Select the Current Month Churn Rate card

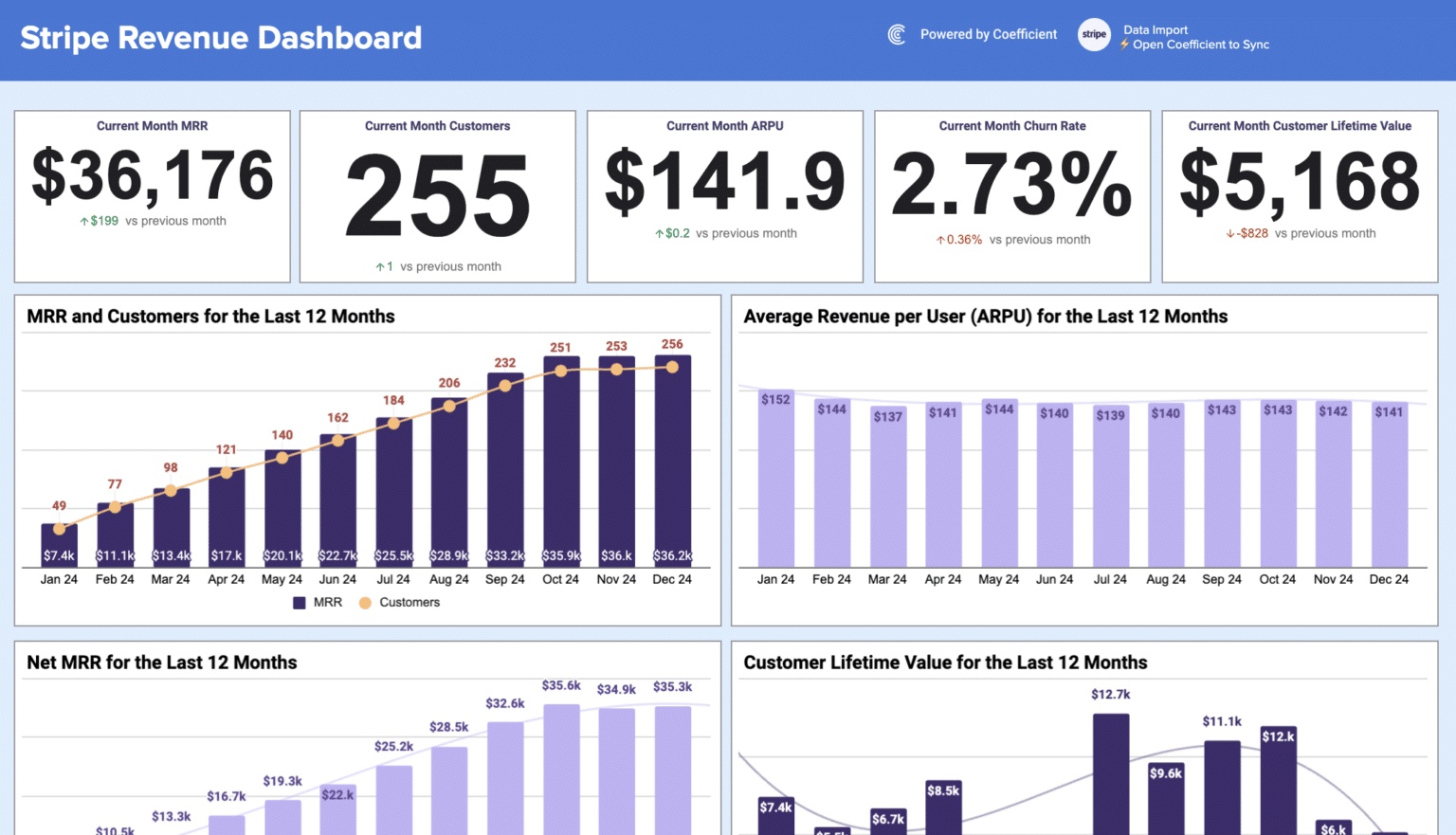(1011, 196)
